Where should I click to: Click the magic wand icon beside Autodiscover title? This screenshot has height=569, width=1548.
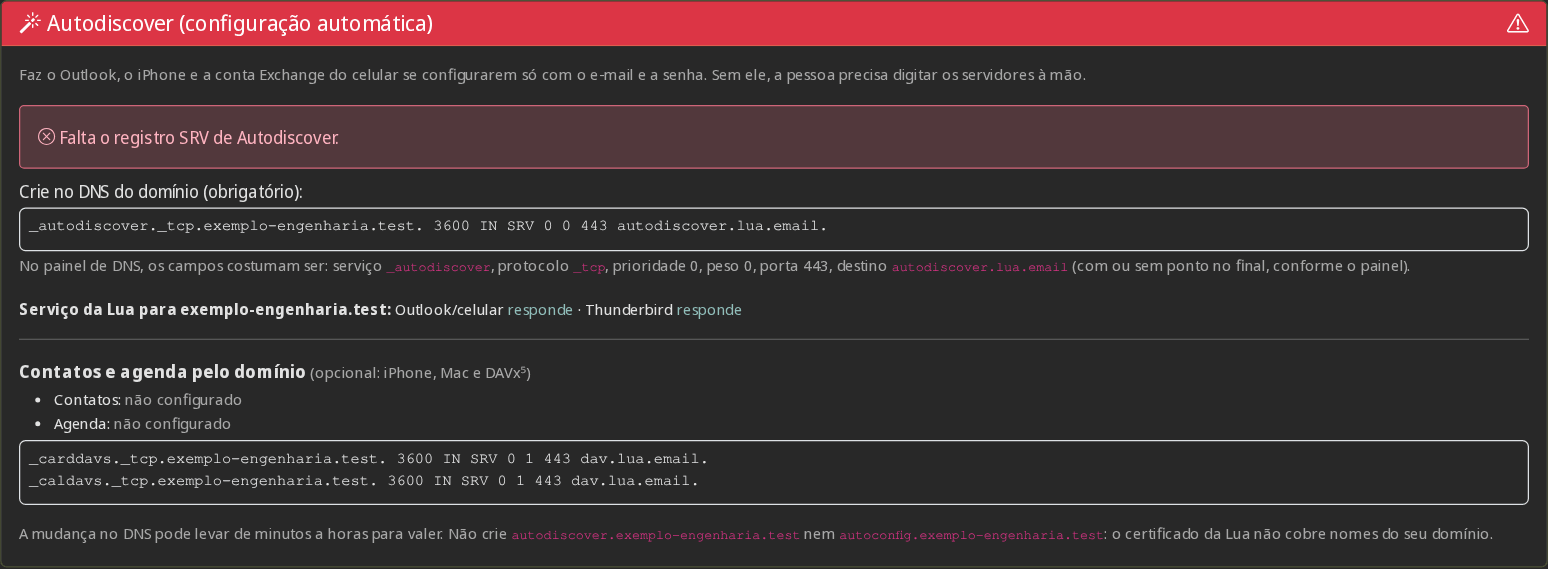coord(30,23)
